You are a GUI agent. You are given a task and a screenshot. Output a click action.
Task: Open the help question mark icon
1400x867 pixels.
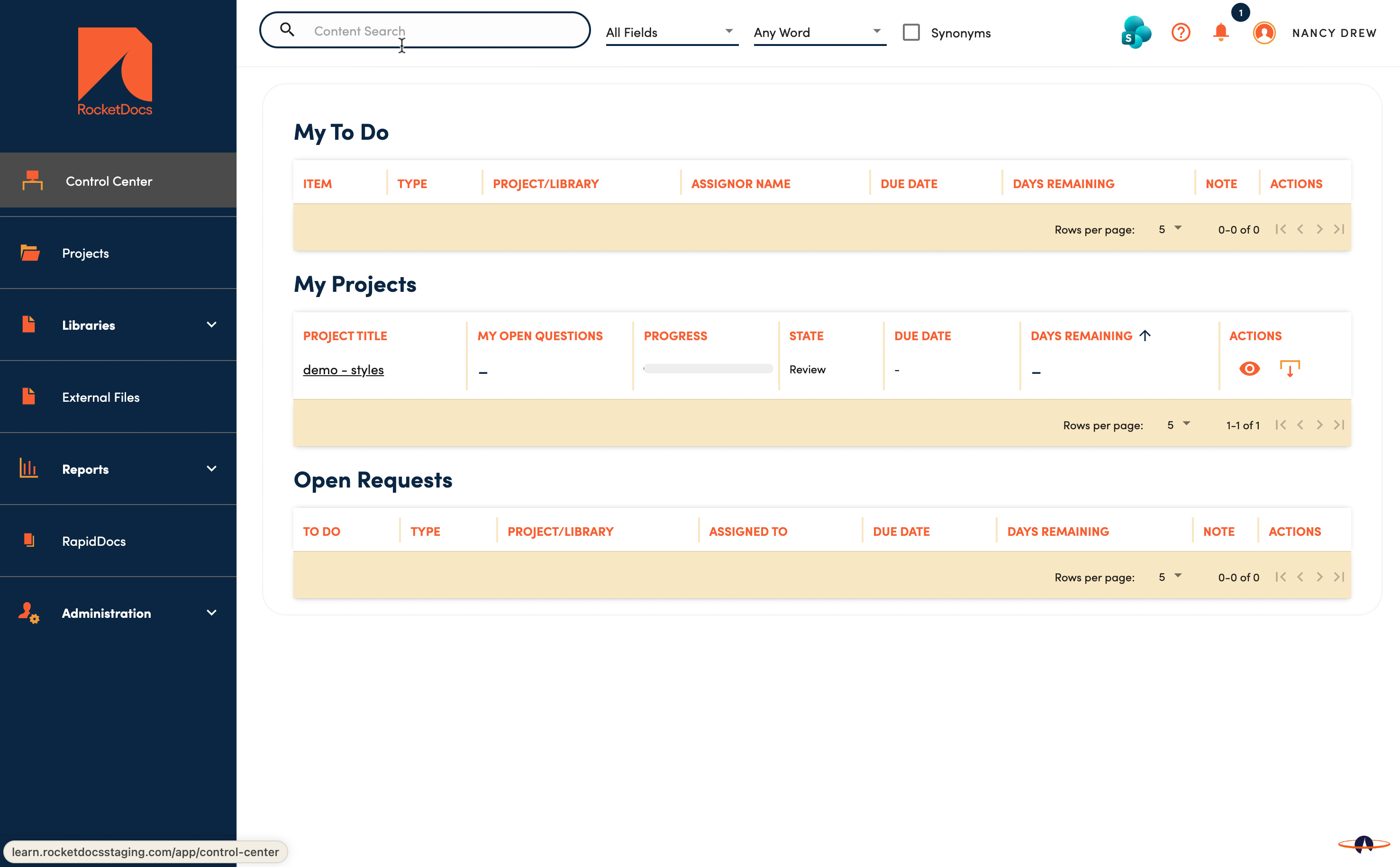[1181, 33]
